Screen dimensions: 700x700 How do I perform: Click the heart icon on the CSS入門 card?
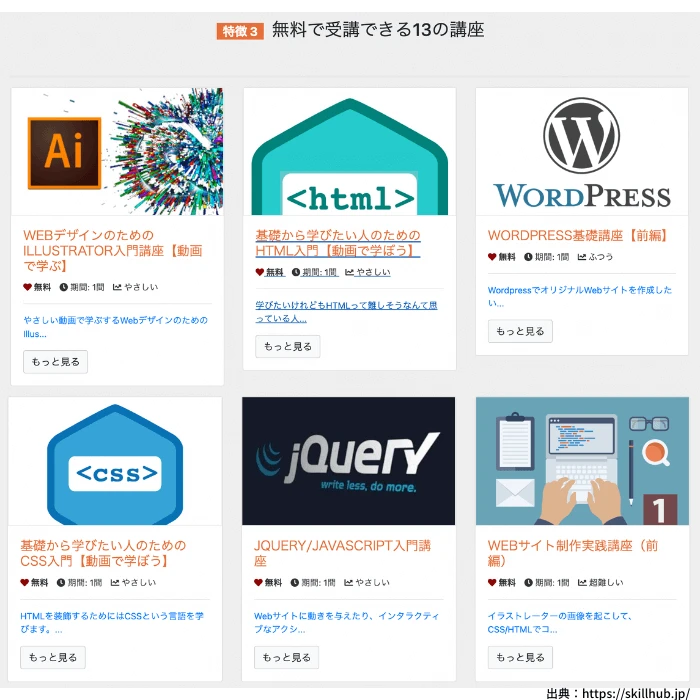25,583
